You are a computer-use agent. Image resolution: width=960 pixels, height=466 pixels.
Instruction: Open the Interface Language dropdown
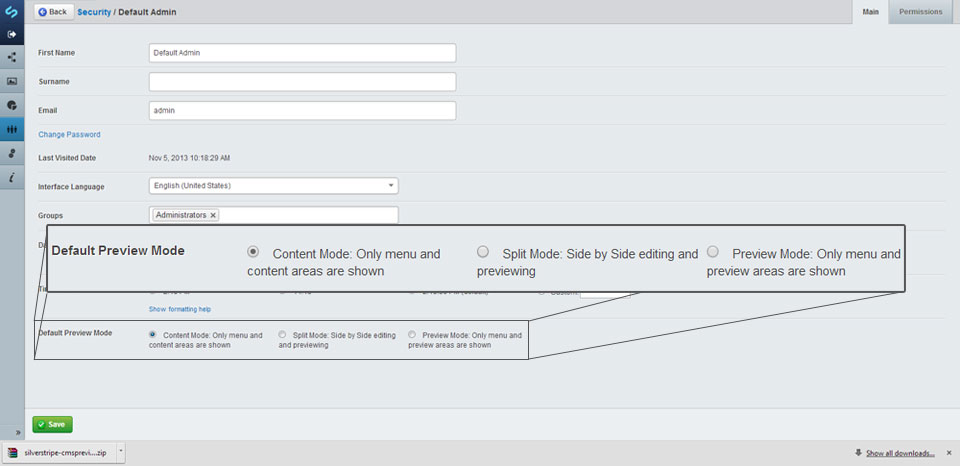274,186
